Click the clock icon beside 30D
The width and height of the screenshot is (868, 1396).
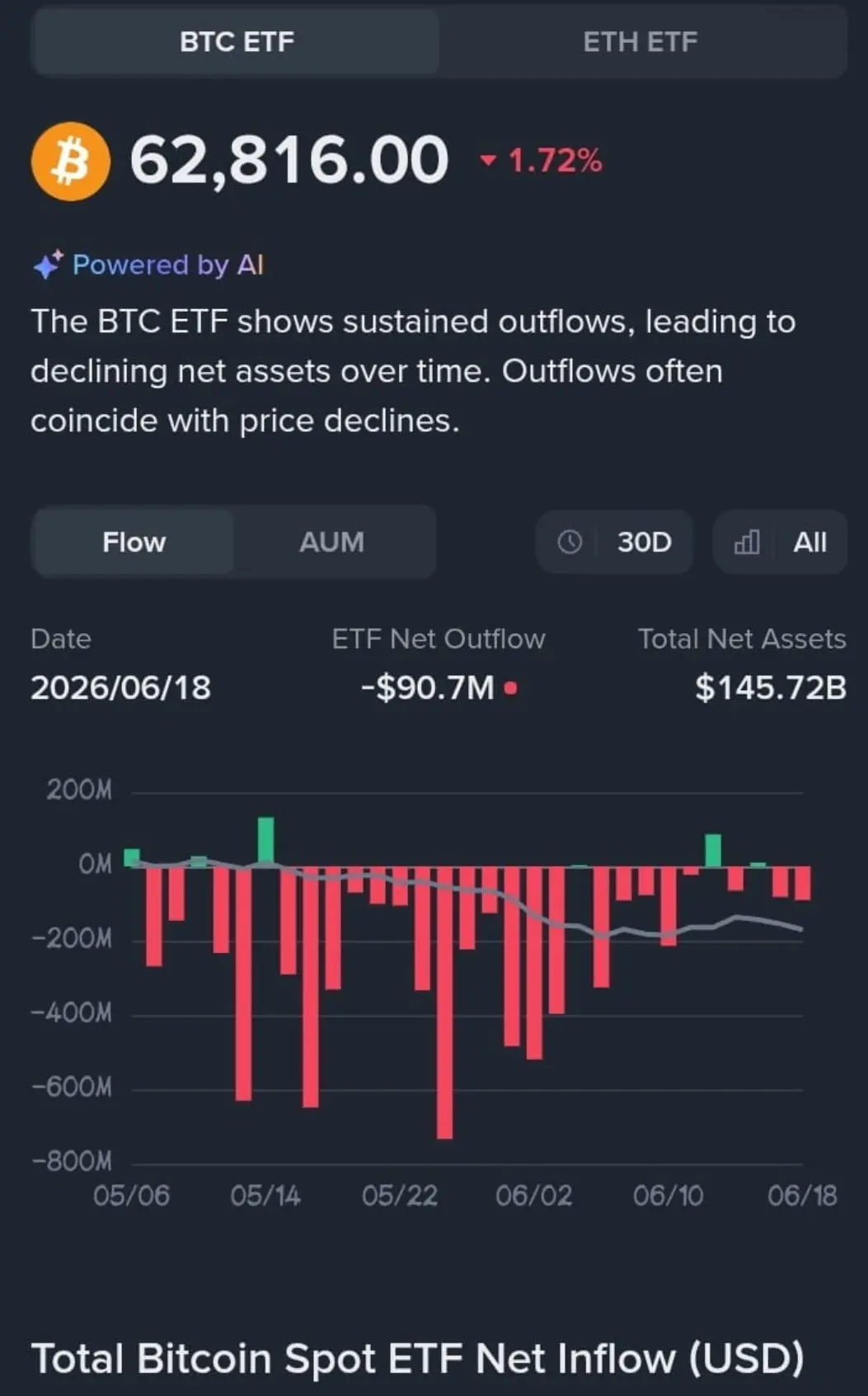pyautogui.click(x=570, y=542)
